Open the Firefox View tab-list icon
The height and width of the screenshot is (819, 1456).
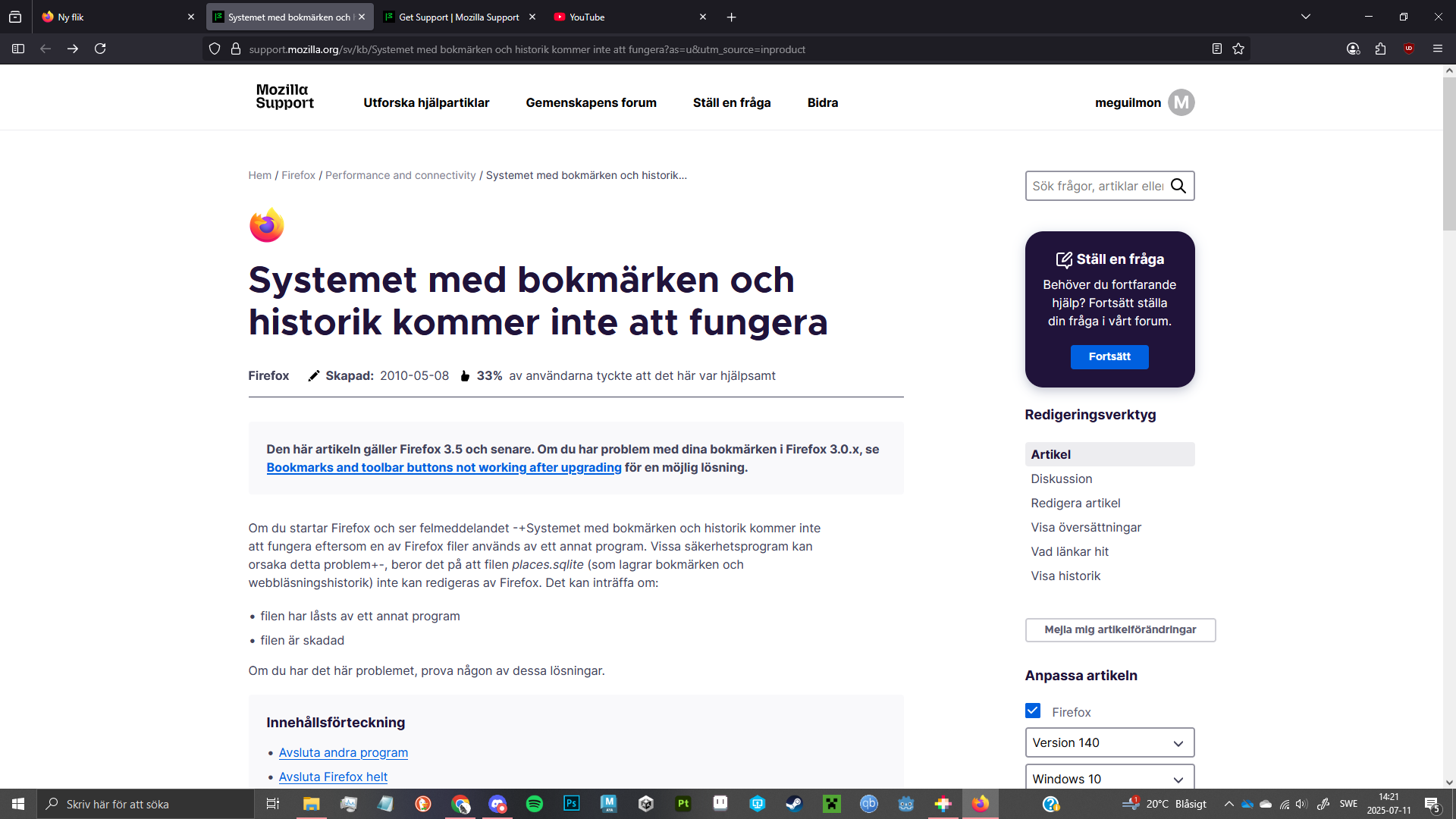15,17
